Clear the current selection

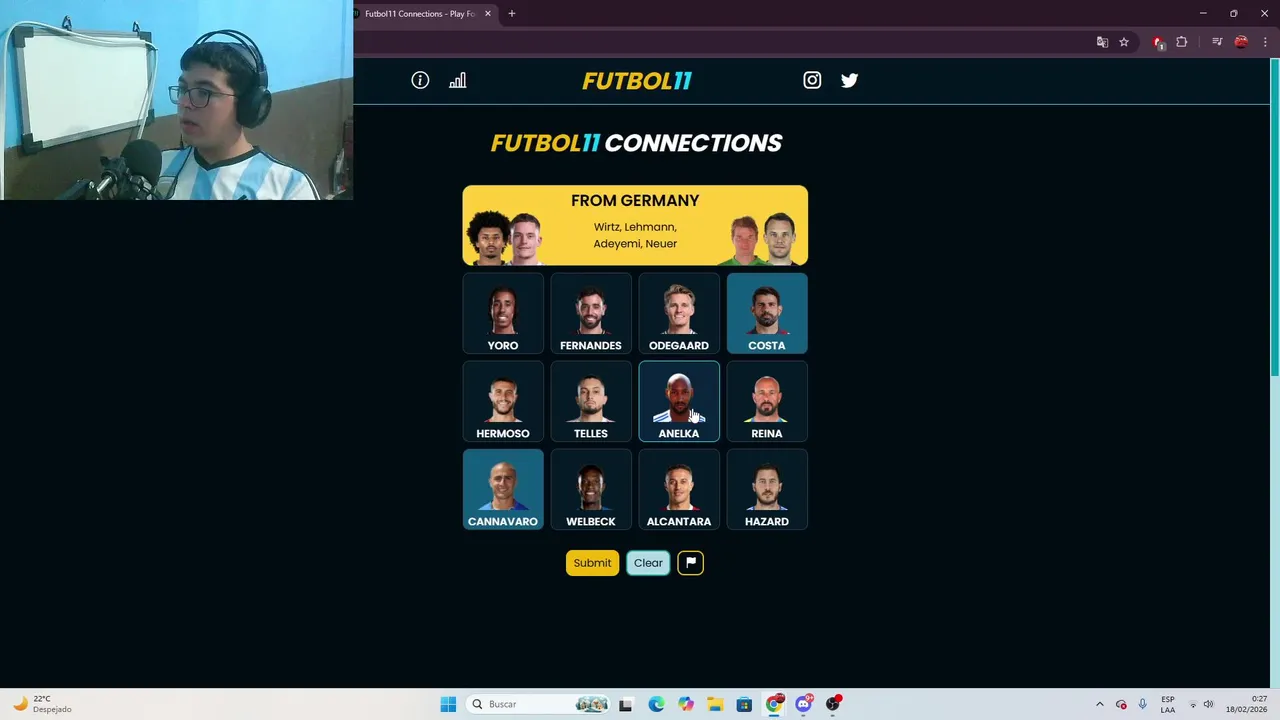[648, 562]
